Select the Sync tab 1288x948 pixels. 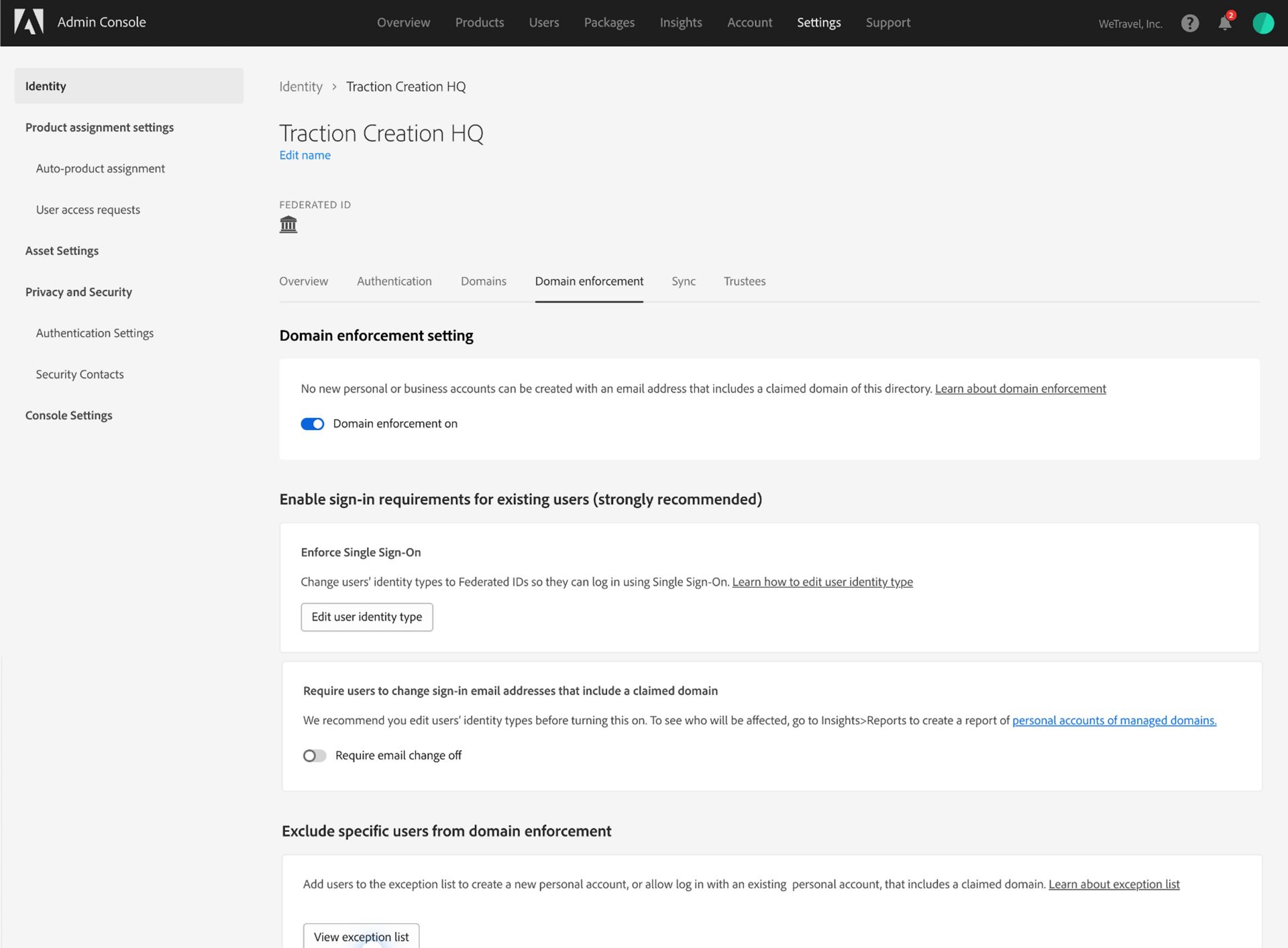coord(684,281)
